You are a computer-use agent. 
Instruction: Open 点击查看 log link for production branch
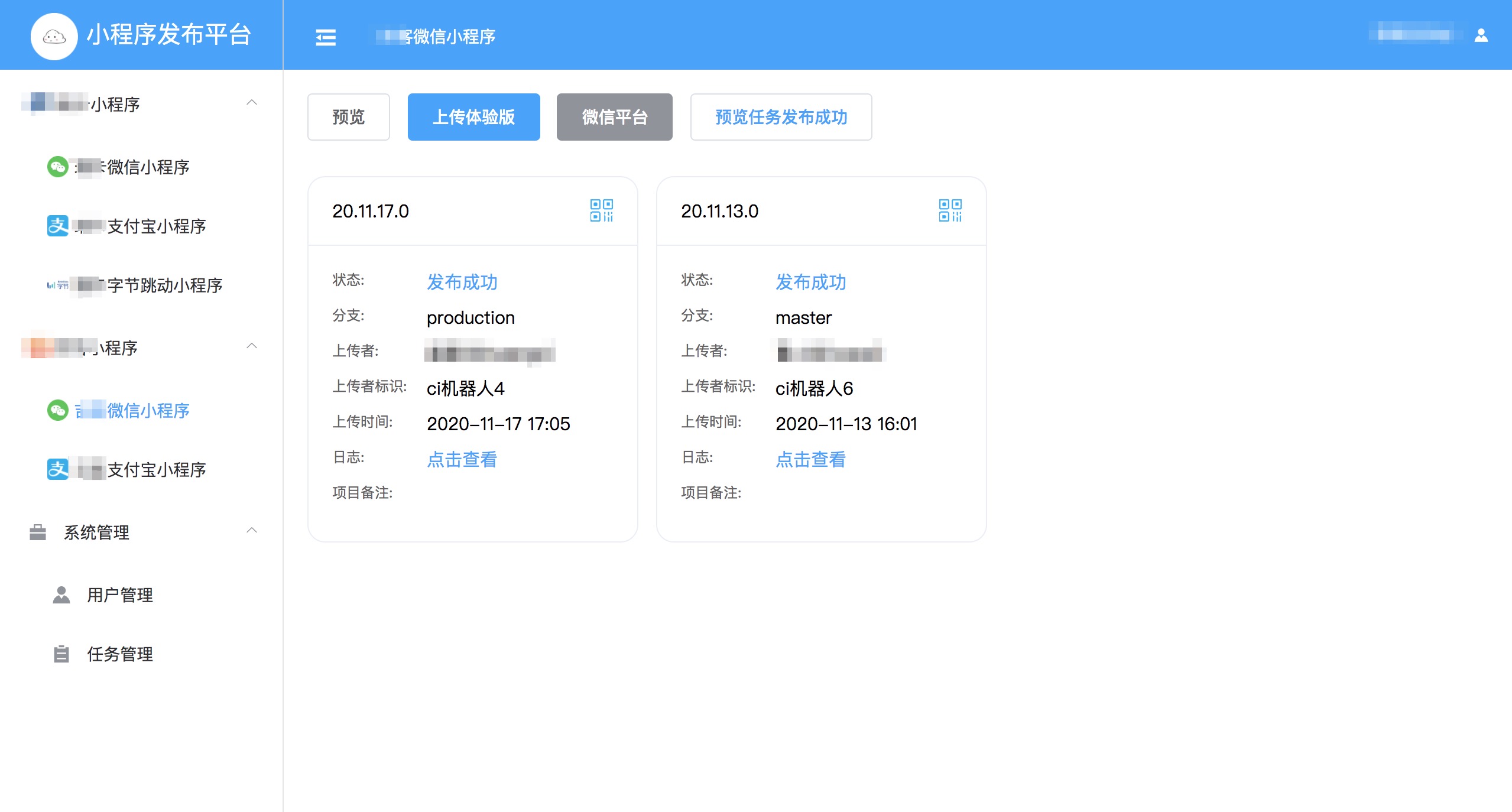coord(462,459)
